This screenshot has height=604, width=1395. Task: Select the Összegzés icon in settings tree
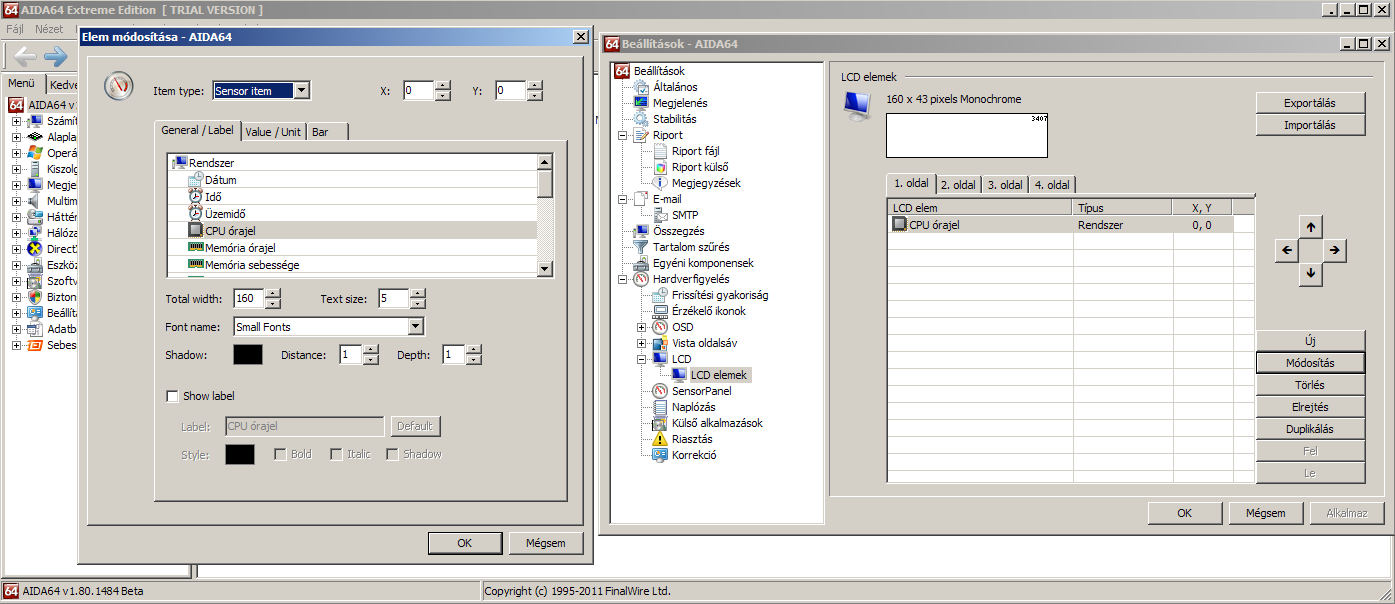[x=642, y=231]
